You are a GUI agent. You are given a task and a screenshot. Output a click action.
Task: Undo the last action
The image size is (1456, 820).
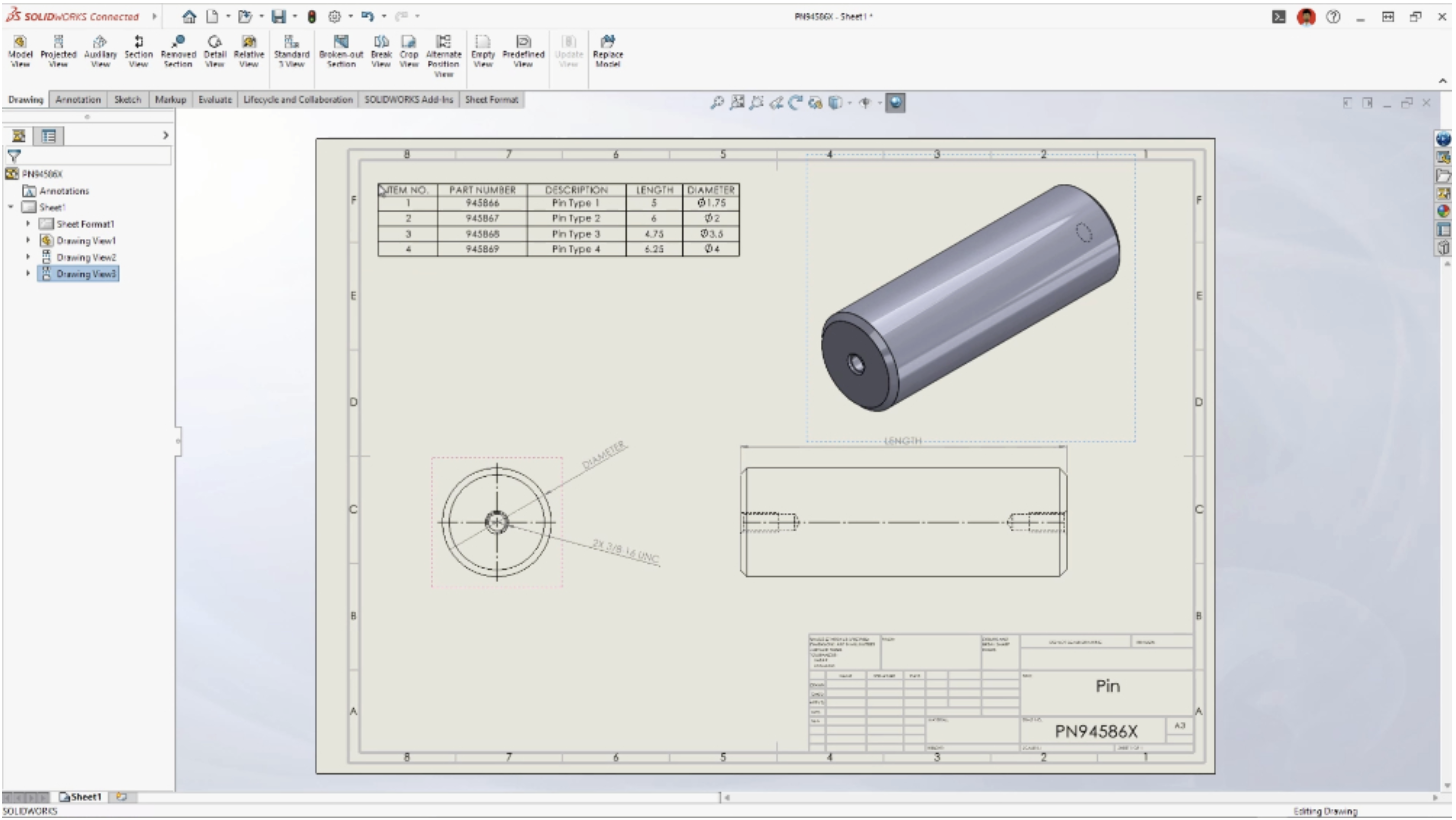point(369,17)
